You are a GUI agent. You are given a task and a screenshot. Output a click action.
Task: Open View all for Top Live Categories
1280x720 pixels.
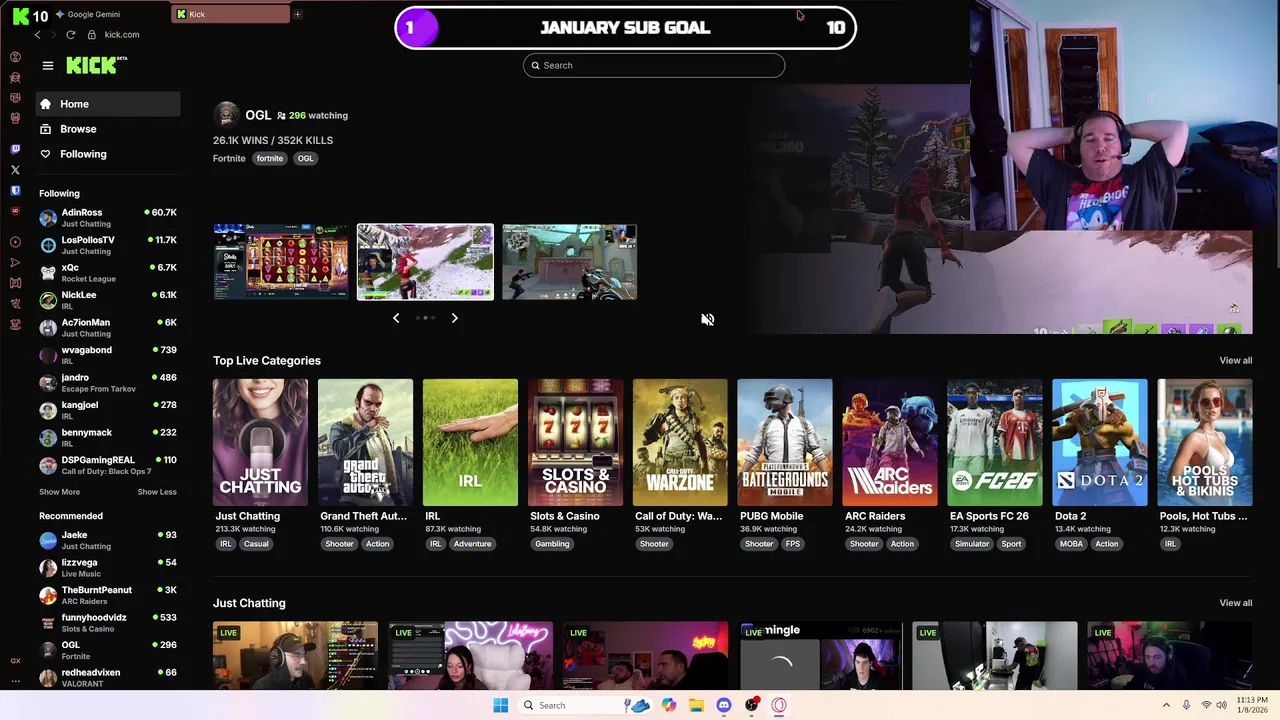pyautogui.click(x=1235, y=360)
